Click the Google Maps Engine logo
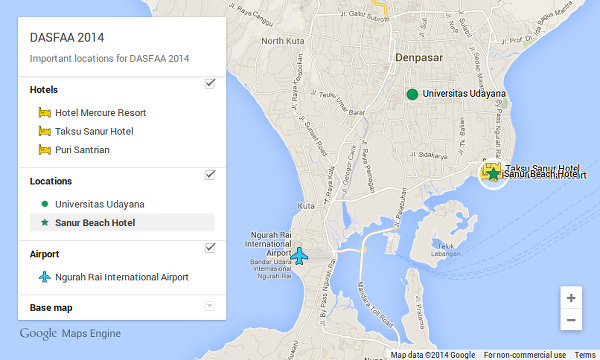Image resolution: width=600 pixels, height=360 pixels. pos(70,334)
